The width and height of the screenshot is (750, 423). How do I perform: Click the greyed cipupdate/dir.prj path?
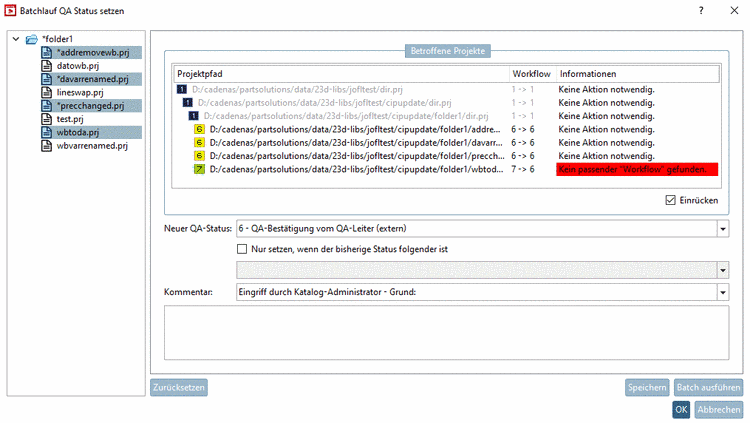click(x=325, y=103)
